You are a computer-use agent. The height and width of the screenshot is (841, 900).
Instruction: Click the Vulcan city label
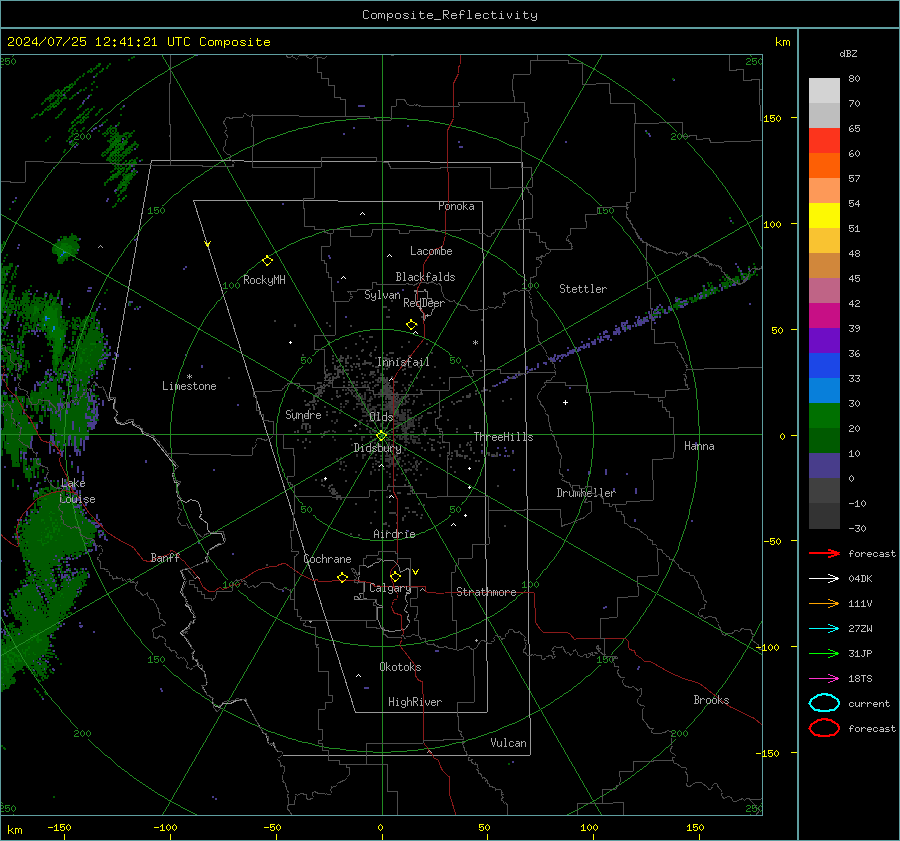508,743
